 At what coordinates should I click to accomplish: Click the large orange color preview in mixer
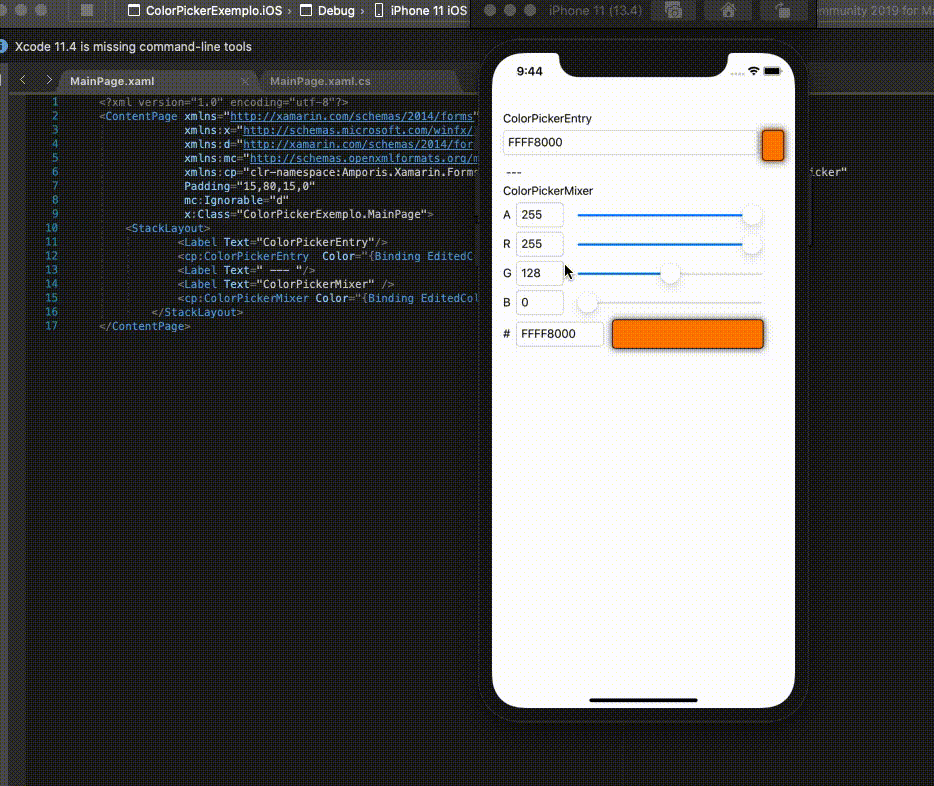tap(687, 334)
